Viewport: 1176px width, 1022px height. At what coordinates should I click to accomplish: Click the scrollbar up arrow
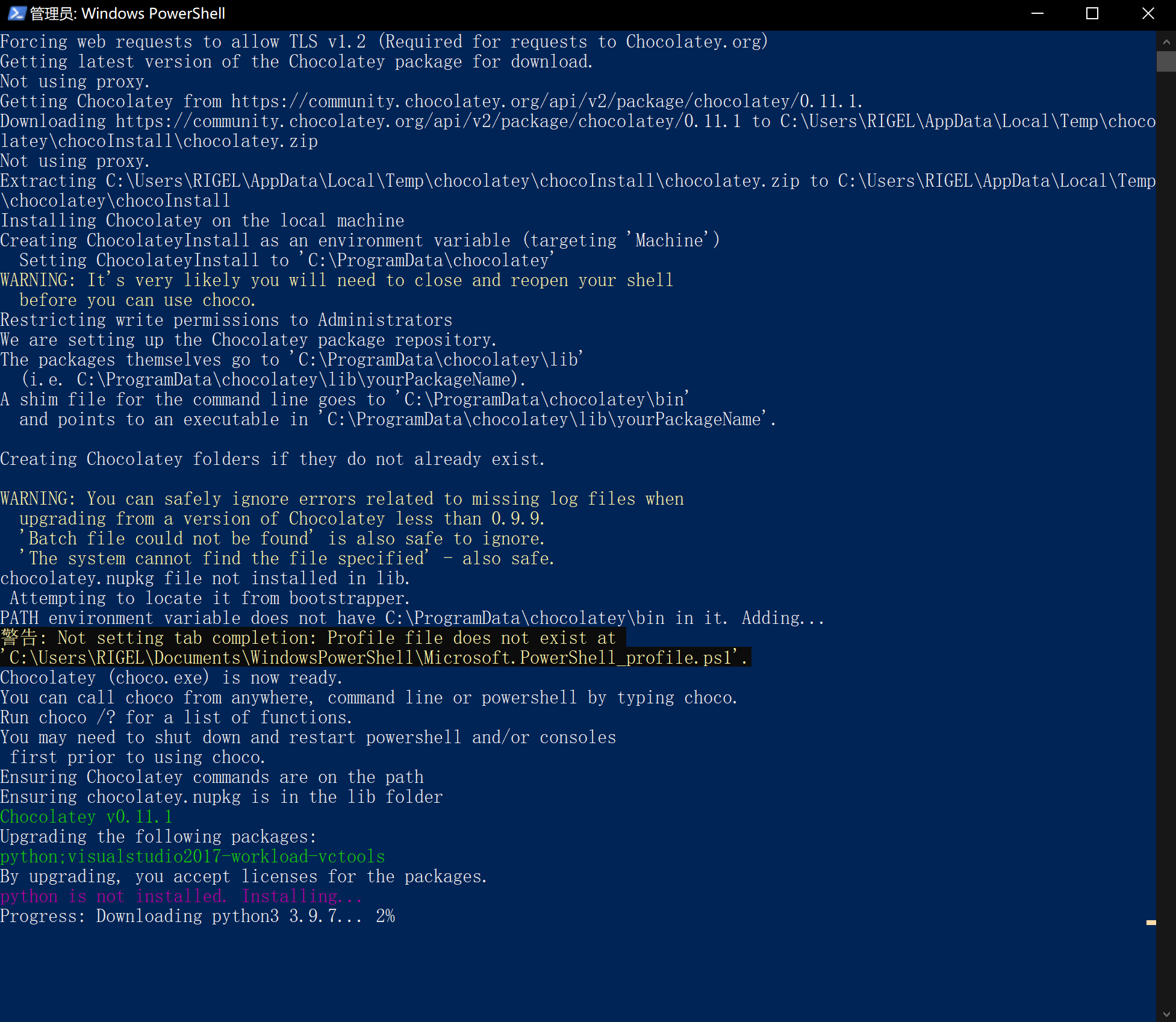(1166, 42)
